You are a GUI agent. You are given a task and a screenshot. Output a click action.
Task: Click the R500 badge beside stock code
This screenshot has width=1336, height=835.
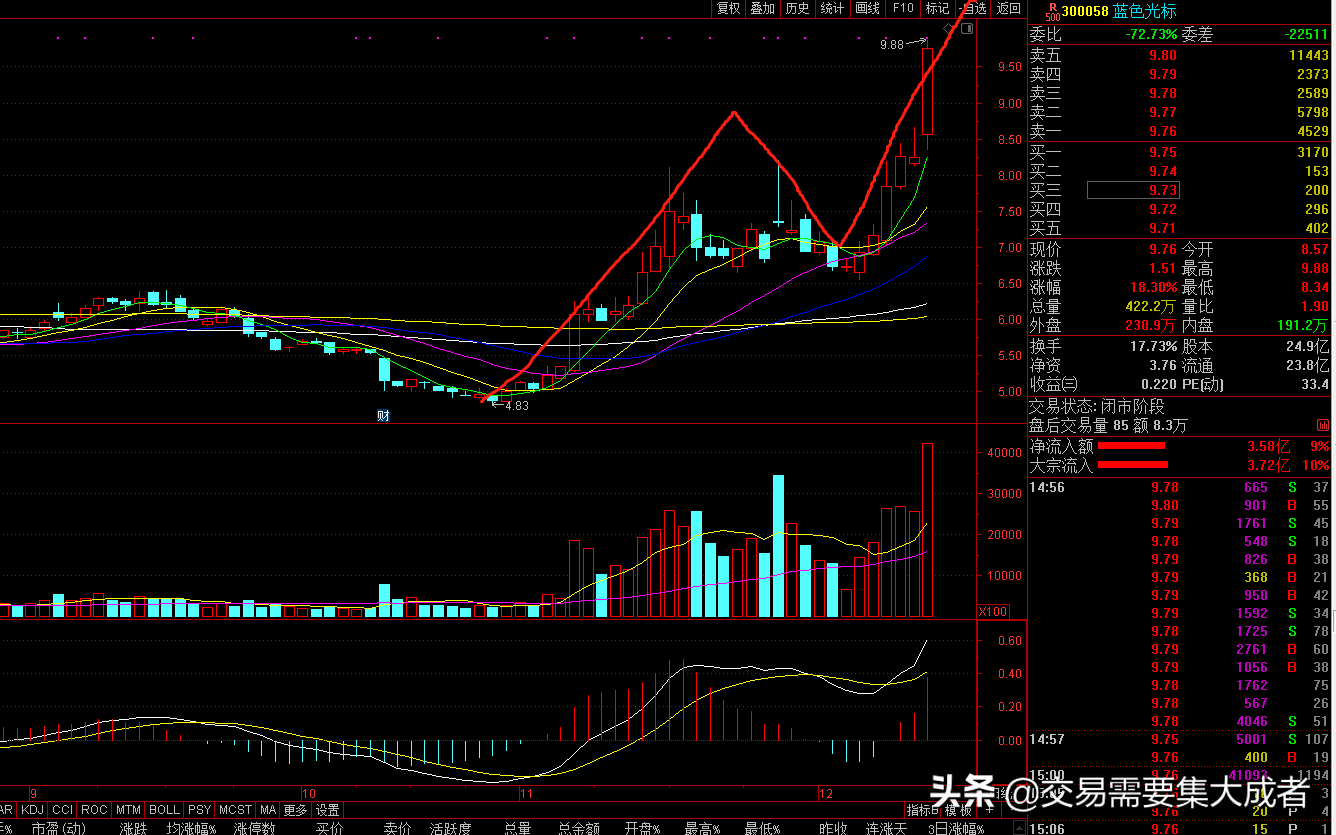coord(1051,11)
